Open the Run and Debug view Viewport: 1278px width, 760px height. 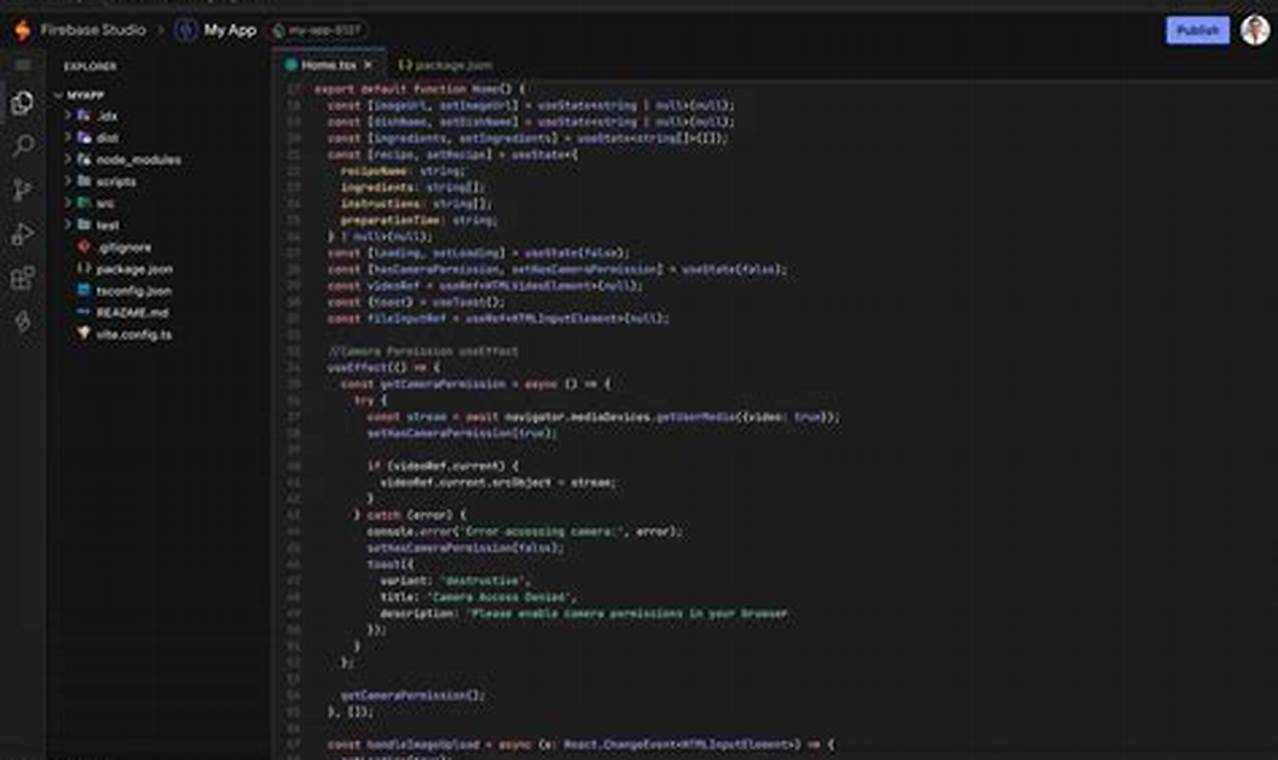pos(22,235)
